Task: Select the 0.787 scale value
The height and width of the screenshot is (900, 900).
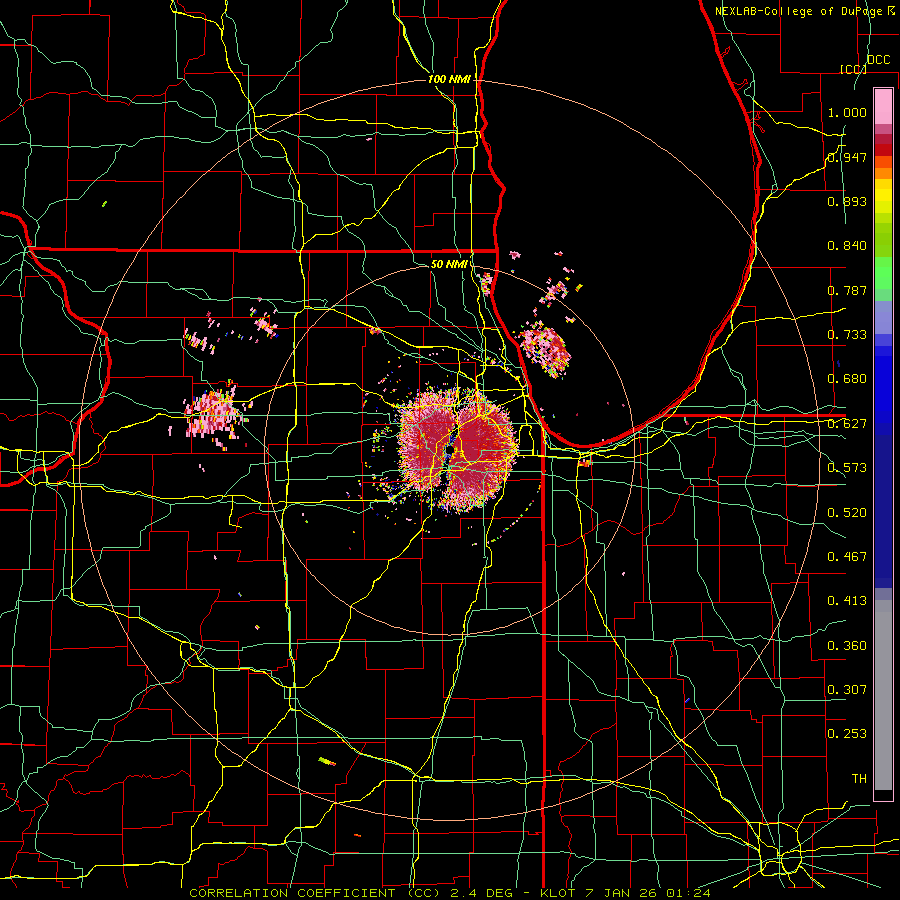Action: pyautogui.click(x=847, y=290)
